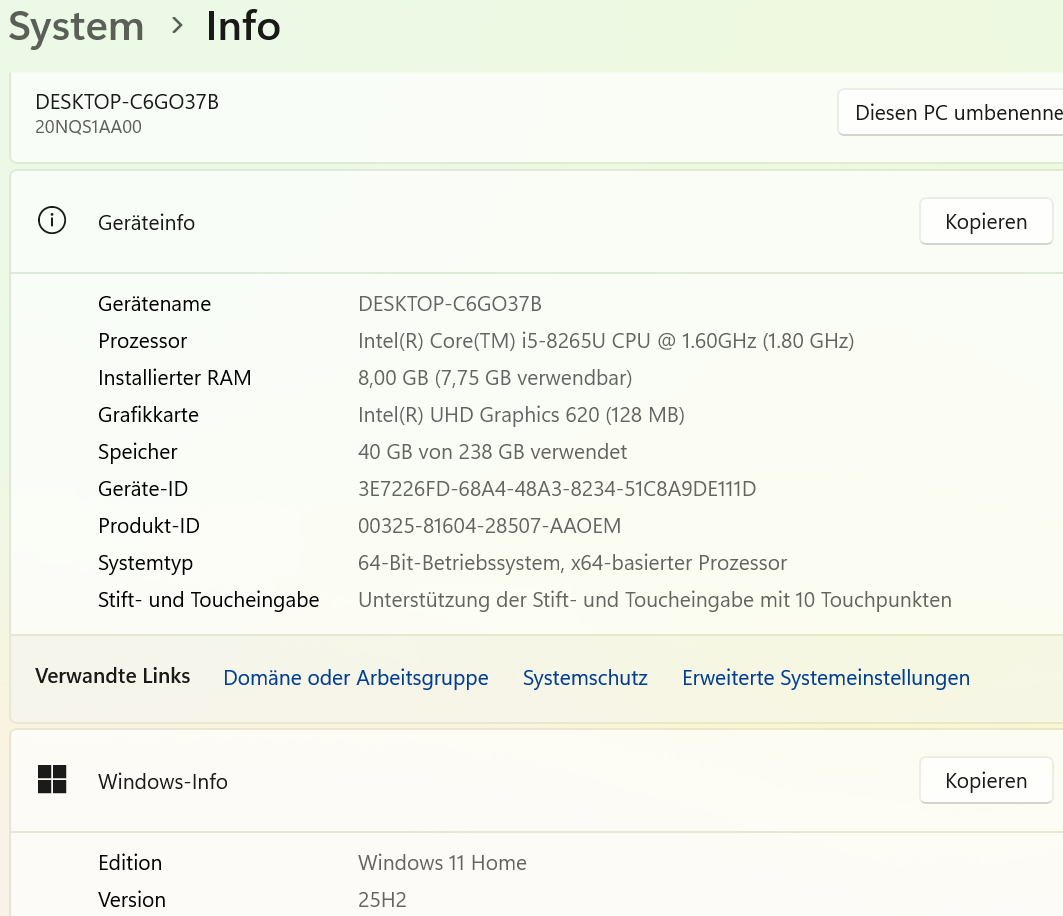Click the Windows logo icon beside Windows-Info
Viewport: 1063px width, 916px height.
(x=52, y=780)
